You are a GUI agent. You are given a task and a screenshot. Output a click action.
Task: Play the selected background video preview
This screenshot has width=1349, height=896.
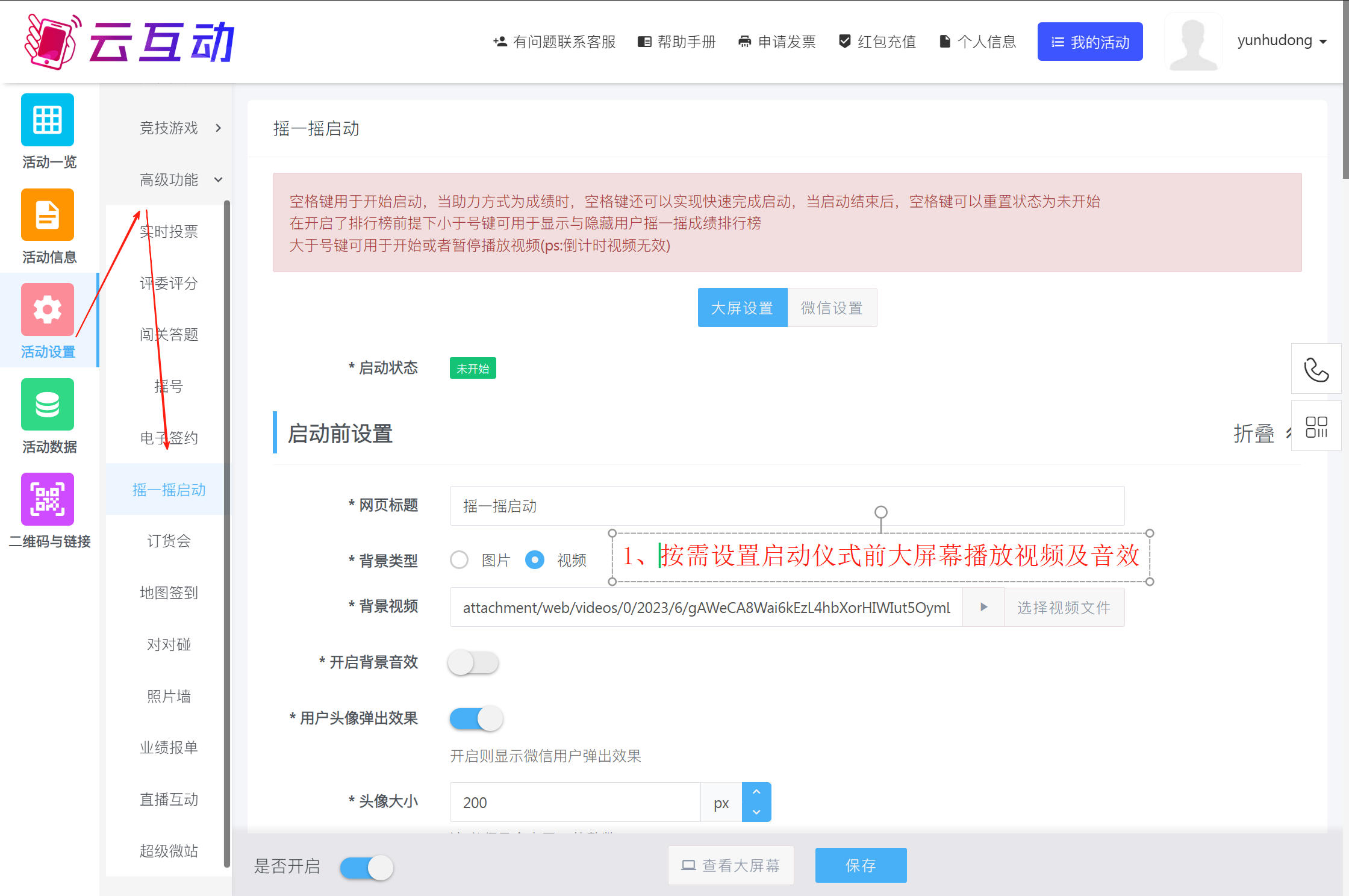point(983,607)
